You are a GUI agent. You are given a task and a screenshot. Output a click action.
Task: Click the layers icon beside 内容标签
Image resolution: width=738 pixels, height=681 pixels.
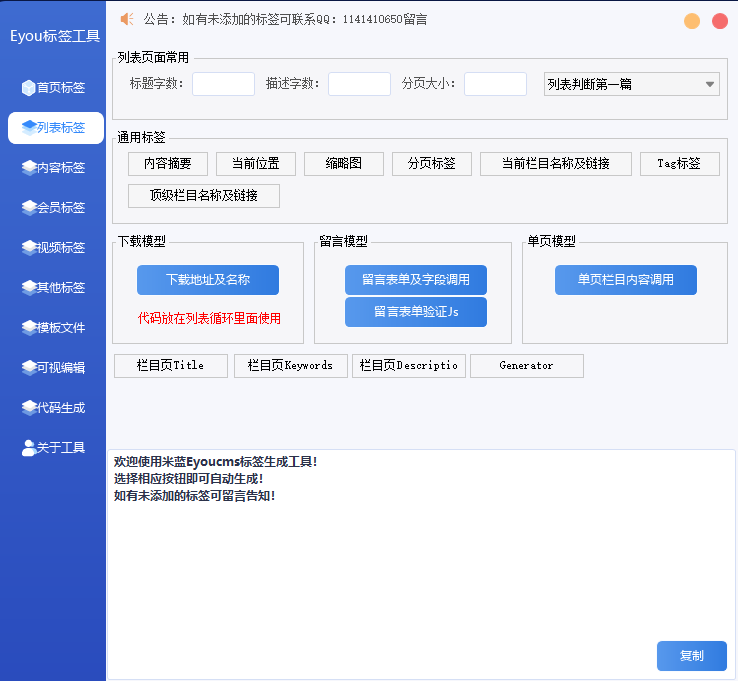click(x=29, y=167)
